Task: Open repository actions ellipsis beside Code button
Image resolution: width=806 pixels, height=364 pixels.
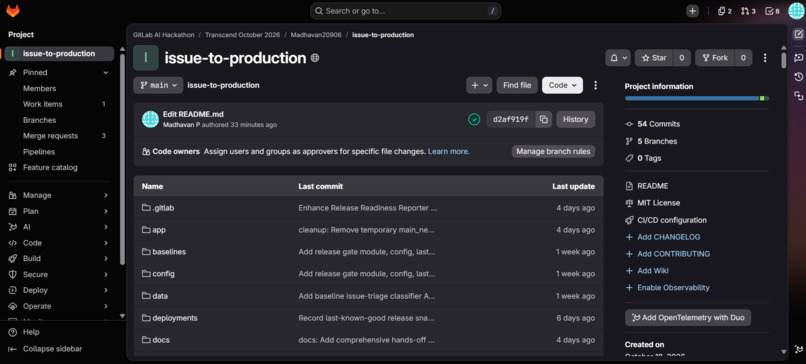Action: point(595,85)
